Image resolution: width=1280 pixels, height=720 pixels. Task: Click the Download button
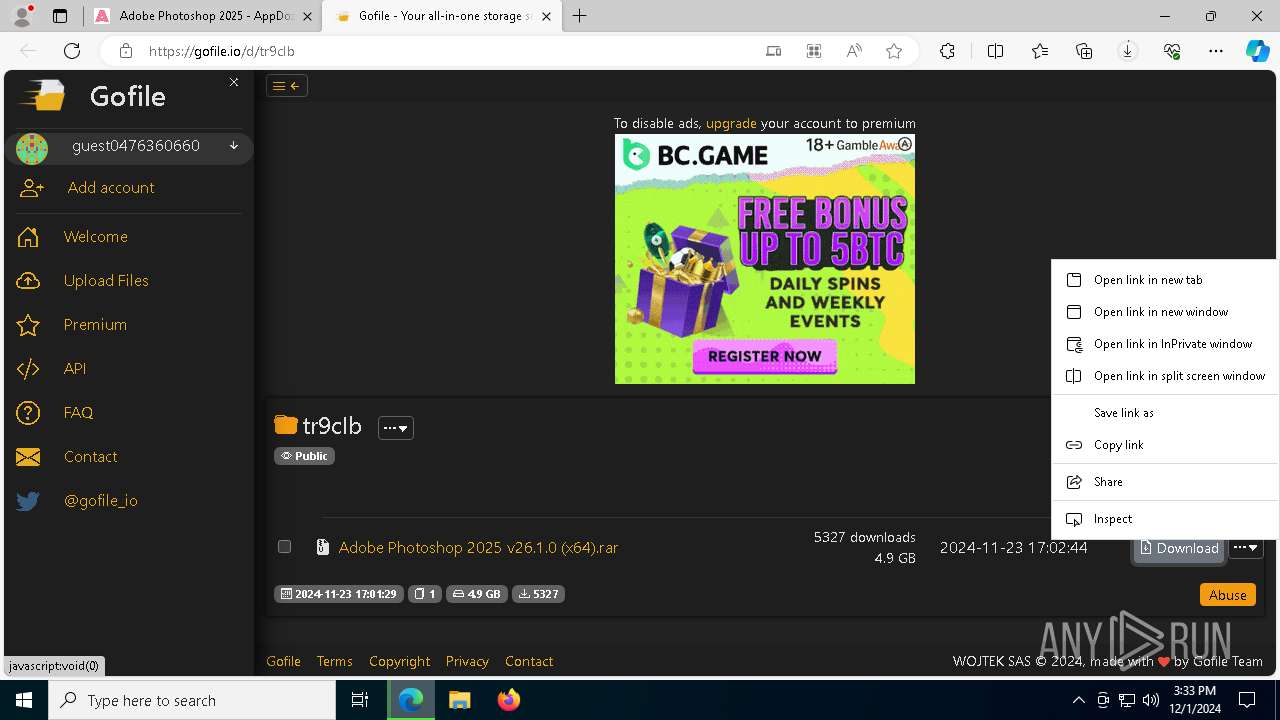(1179, 548)
